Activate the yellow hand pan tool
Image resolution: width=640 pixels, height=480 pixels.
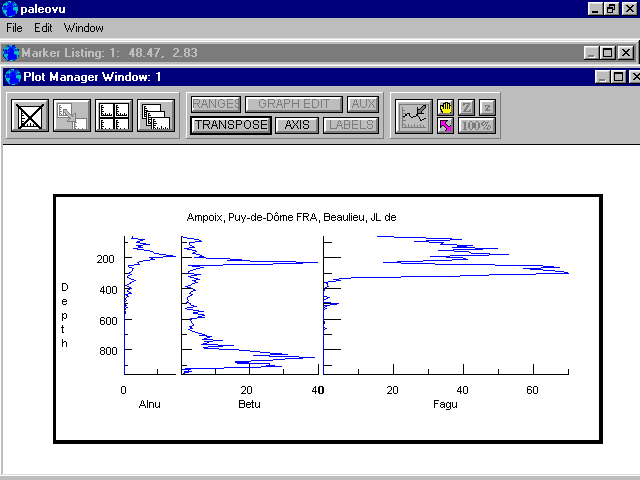click(446, 107)
